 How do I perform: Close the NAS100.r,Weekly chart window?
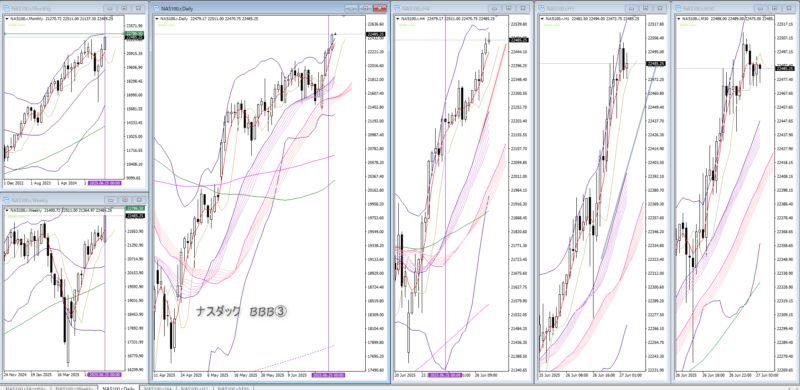point(138,200)
